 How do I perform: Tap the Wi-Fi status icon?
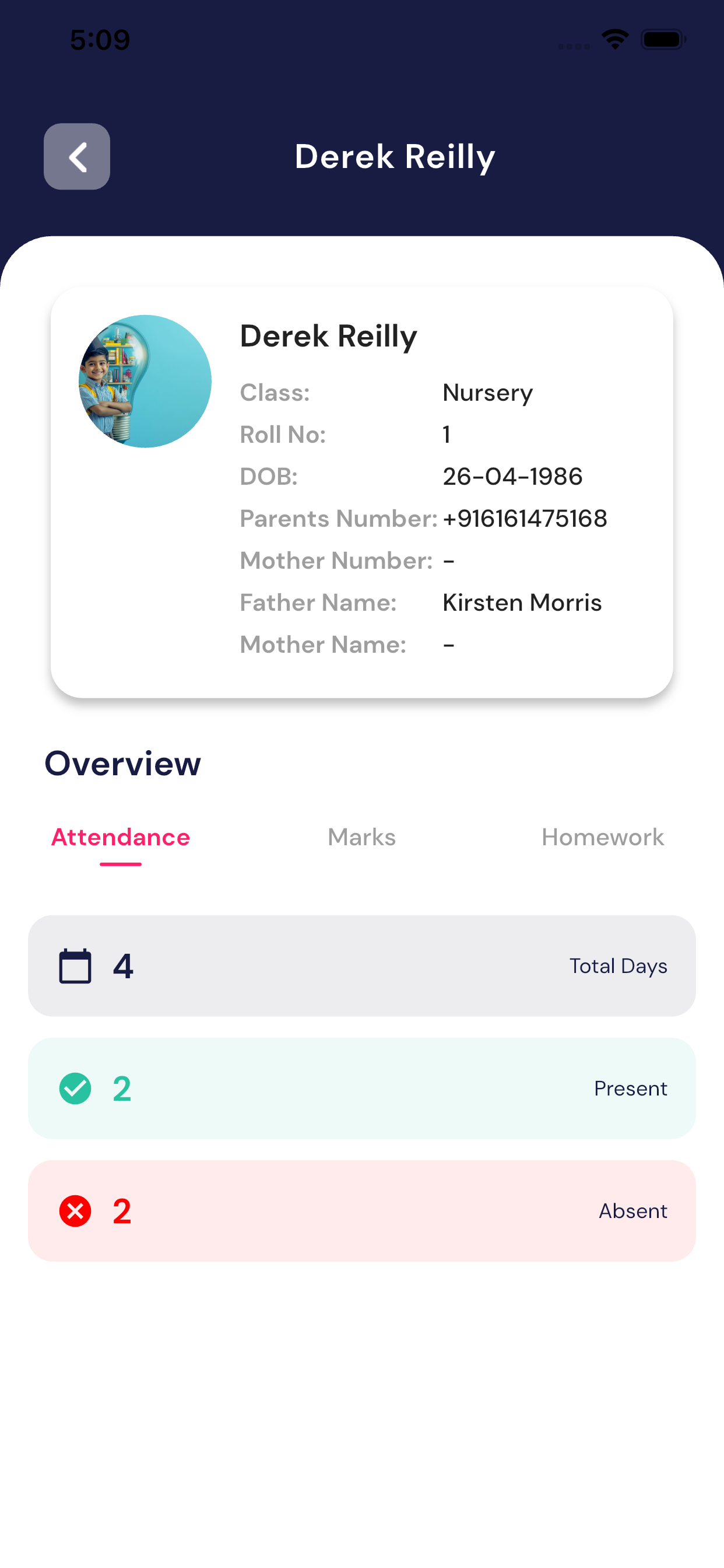614,40
